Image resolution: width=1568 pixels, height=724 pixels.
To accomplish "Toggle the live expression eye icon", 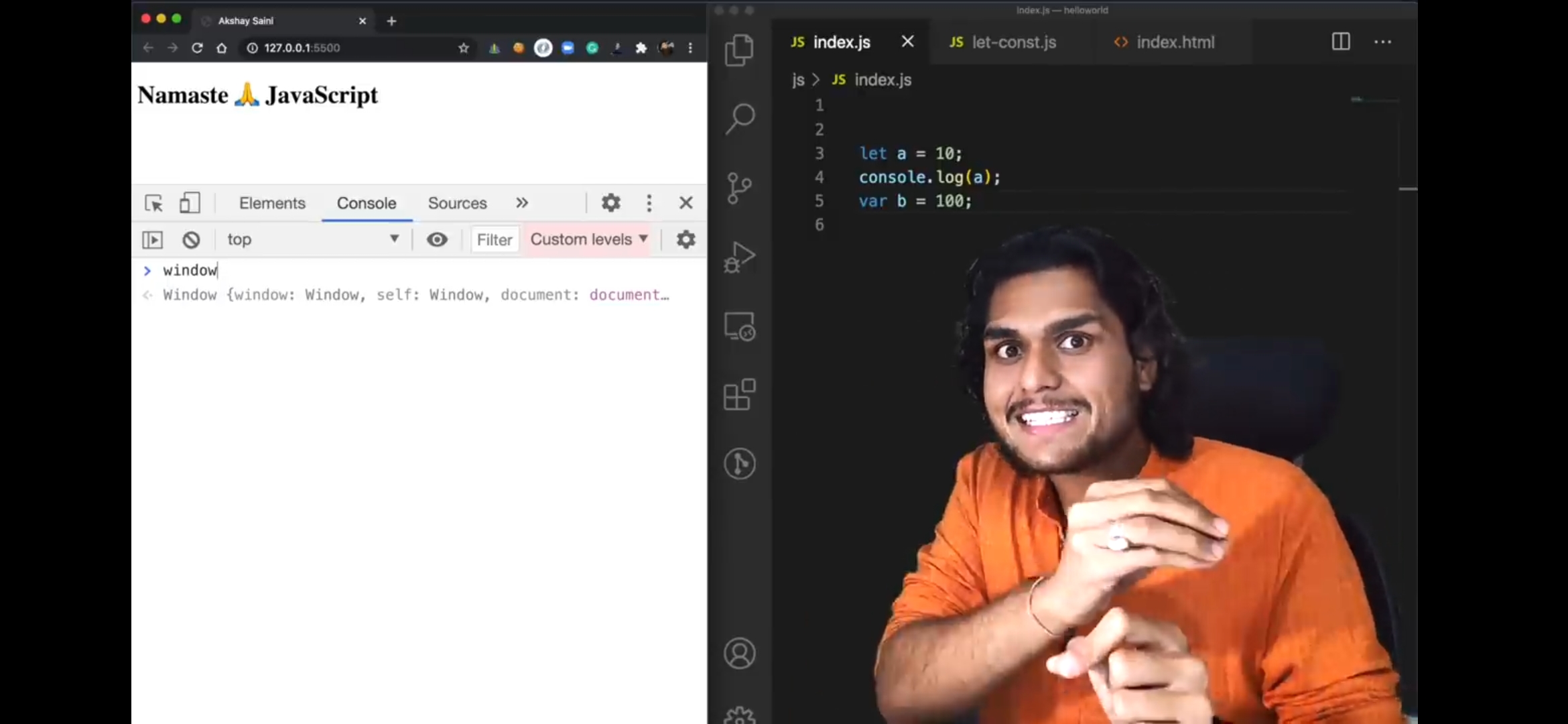I will [x=437, y=240].
